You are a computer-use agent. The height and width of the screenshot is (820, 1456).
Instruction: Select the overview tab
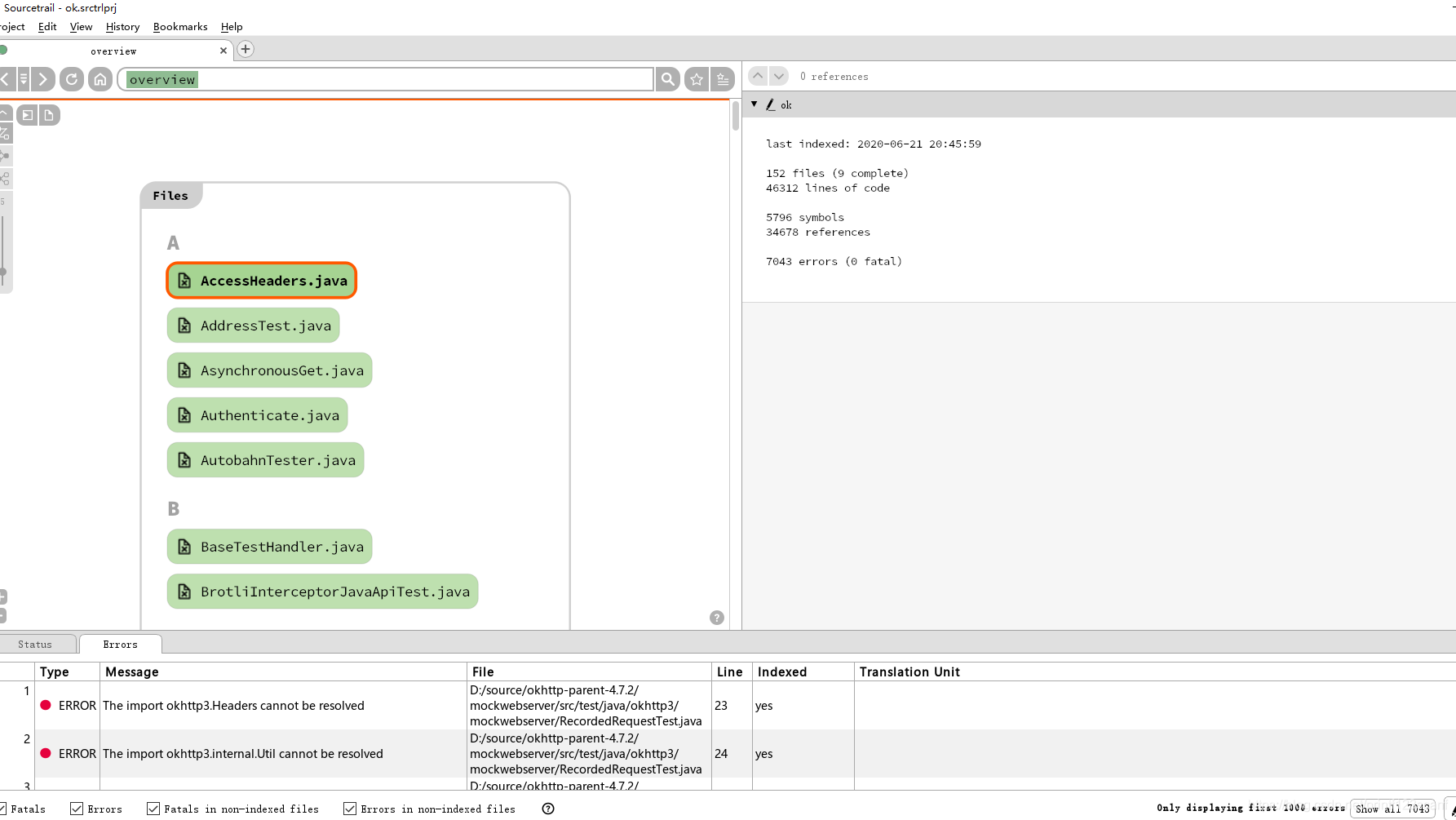pos(114,51)
